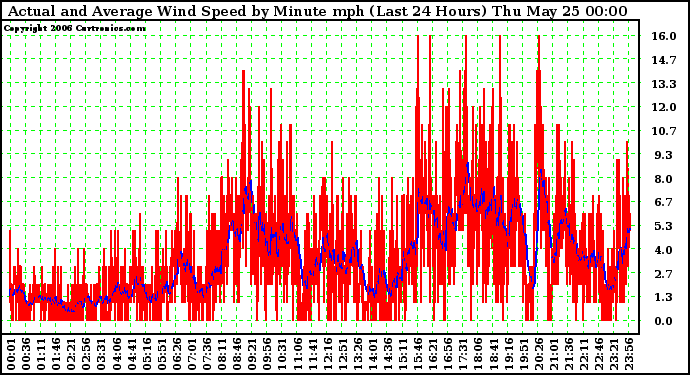Viewport: 690px width, 375px height.
Task: Select the 14.7 y-axis label
Action: coord(664,60)
